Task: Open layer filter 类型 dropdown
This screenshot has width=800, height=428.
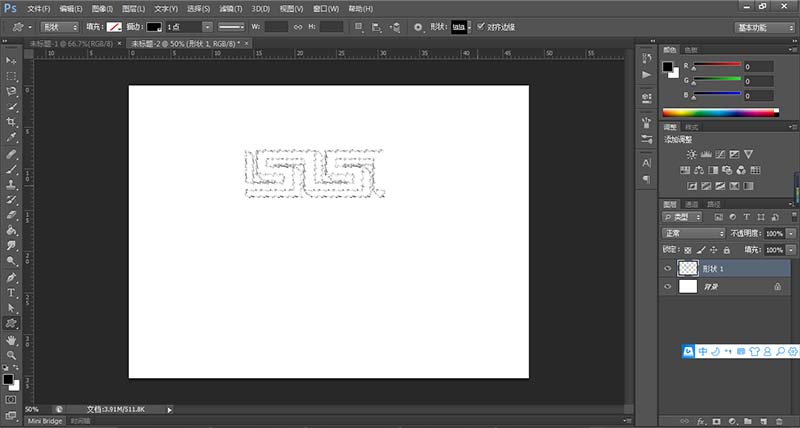Action: pos(682,217)
